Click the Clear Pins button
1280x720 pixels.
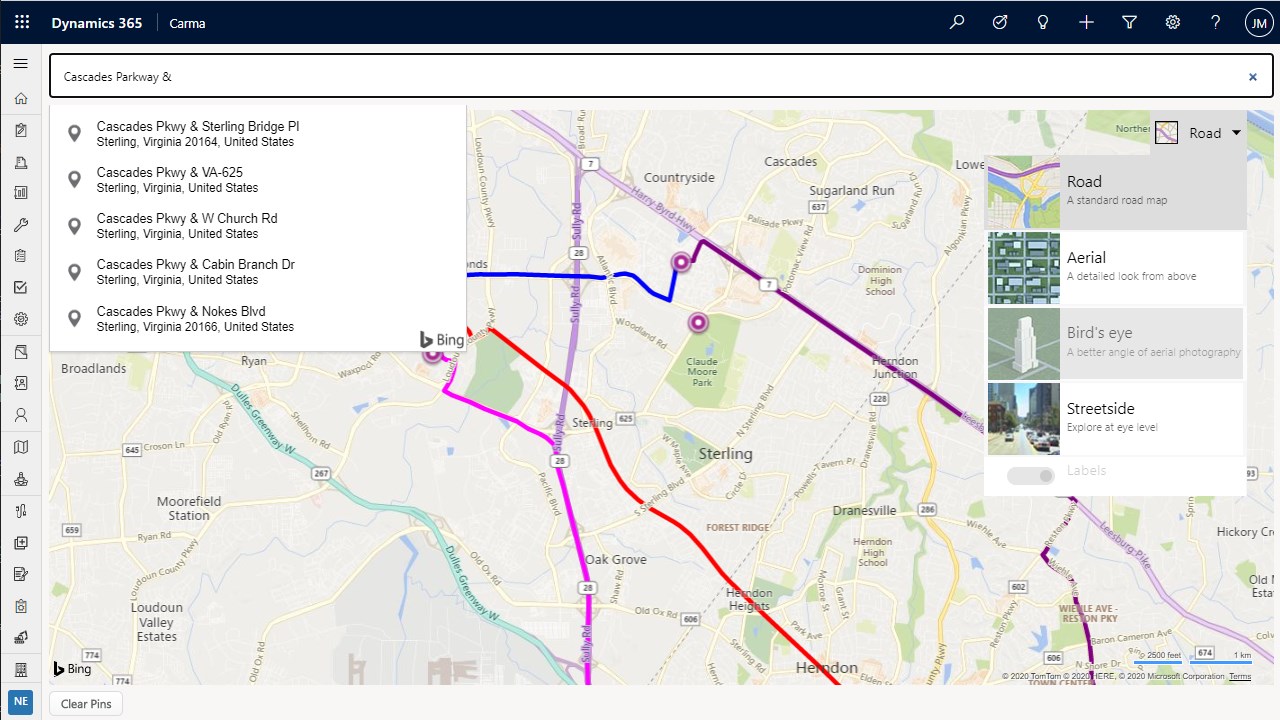pyautogui.click(x=86, y=704)
